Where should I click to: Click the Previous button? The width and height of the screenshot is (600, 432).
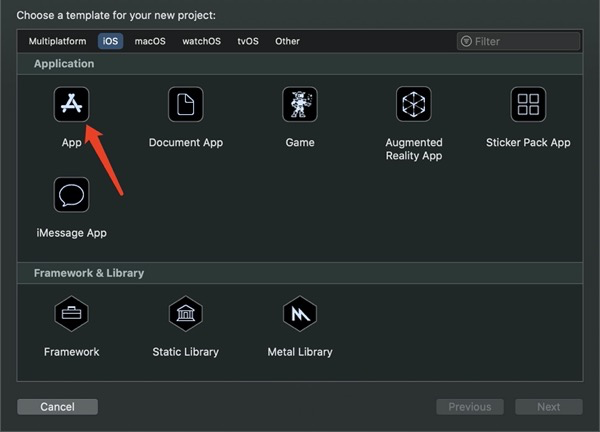pyautogui.click(x=470, y=407)
